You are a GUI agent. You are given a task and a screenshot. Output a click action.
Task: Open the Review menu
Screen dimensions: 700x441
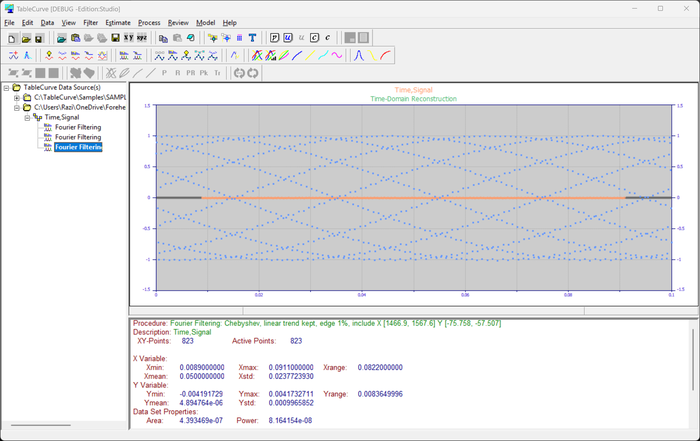click(178, 23)
